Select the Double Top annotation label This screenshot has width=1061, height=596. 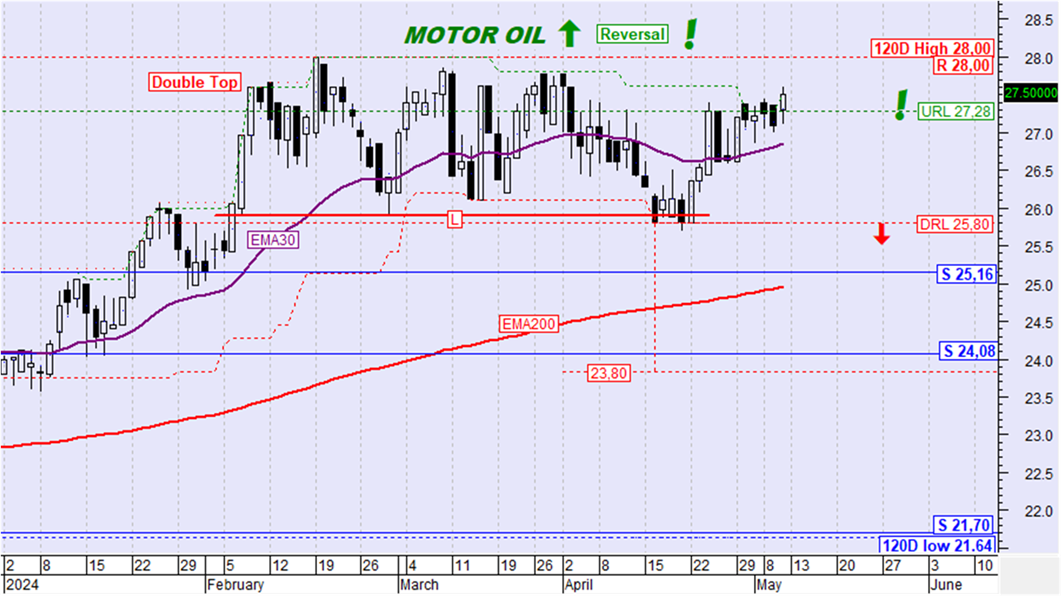click(195, 83)
